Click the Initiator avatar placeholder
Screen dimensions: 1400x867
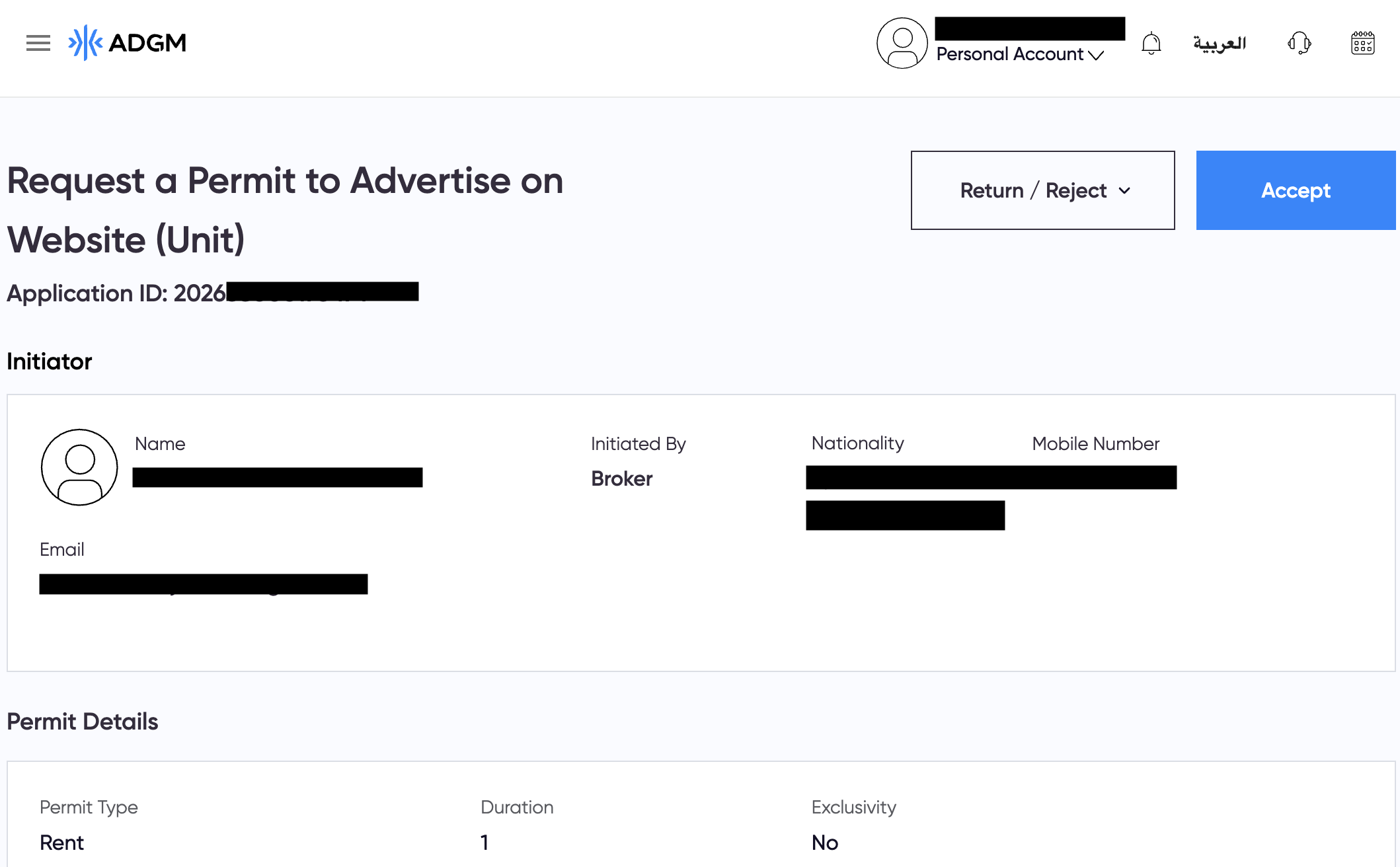pos(79,467)
